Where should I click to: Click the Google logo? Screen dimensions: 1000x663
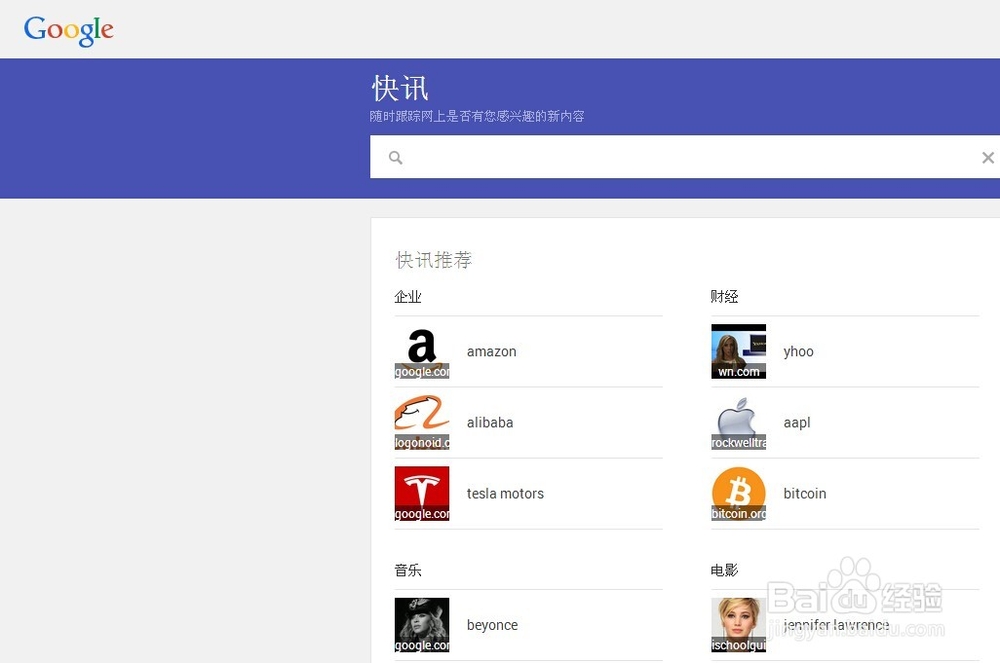point(69,30)
